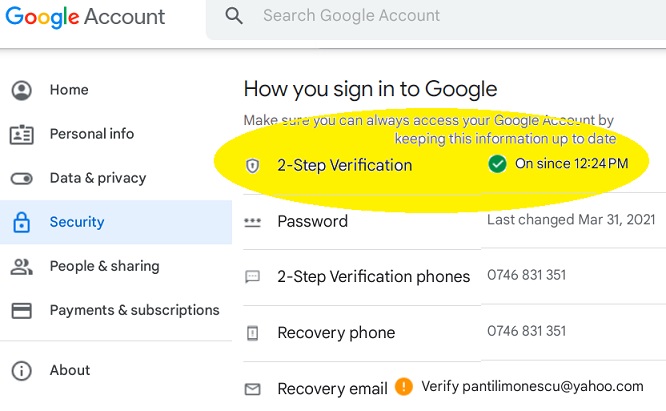Screen dimensions: 666x411
Task: Click the search magnifier icon
Action: (x=234, y=16)
